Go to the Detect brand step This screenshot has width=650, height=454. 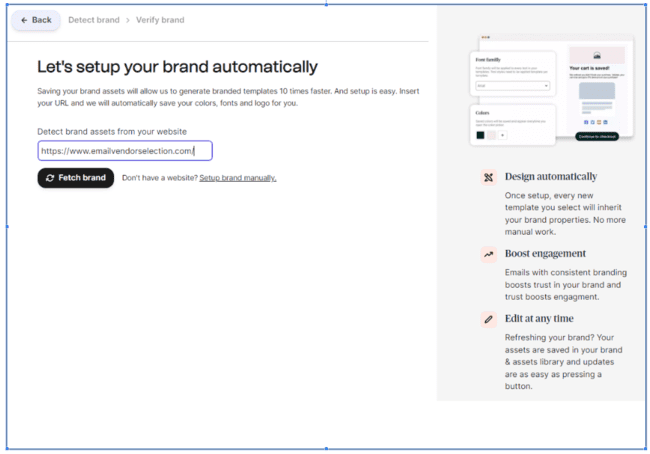point(92,20)
